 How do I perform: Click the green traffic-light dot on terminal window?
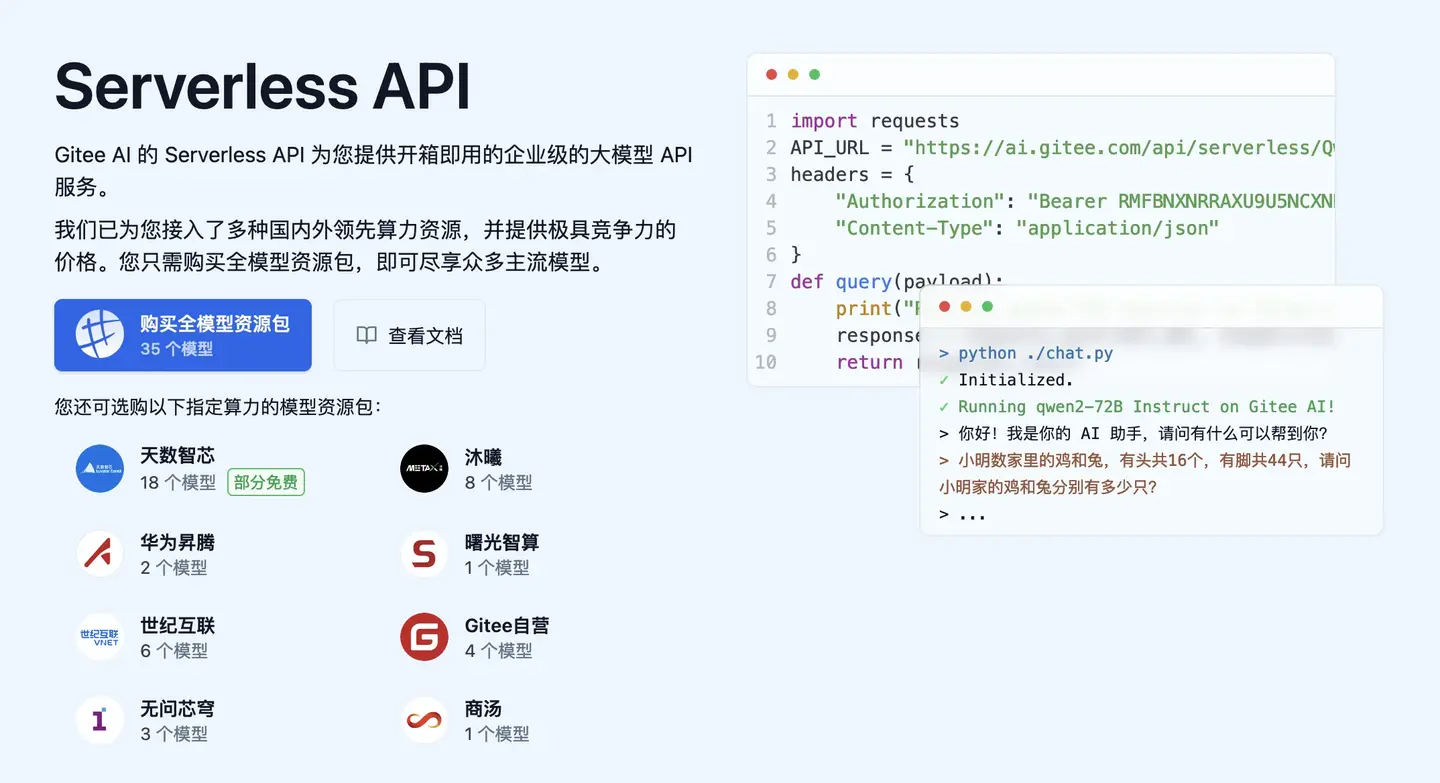pyautogui.click(x=988, y=307)
